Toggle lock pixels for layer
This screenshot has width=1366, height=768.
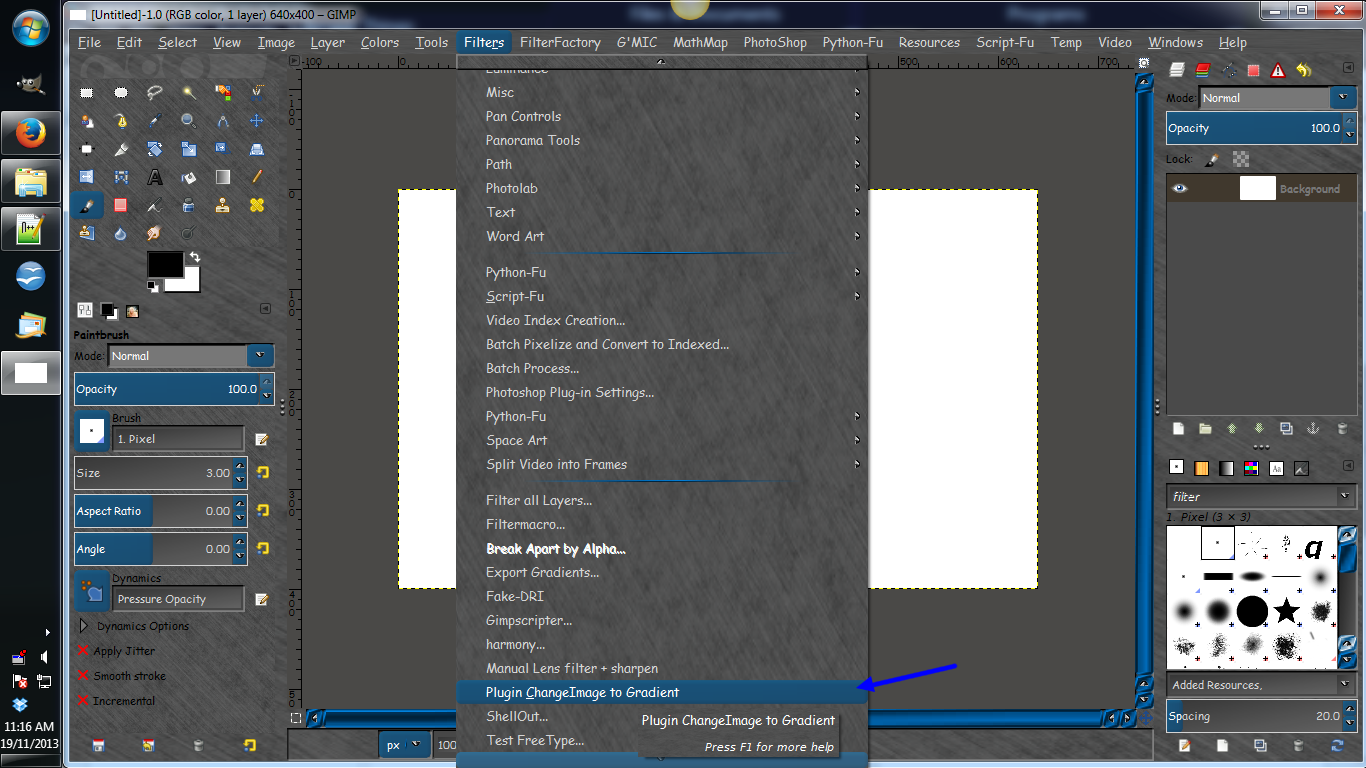coord(1211,159)
